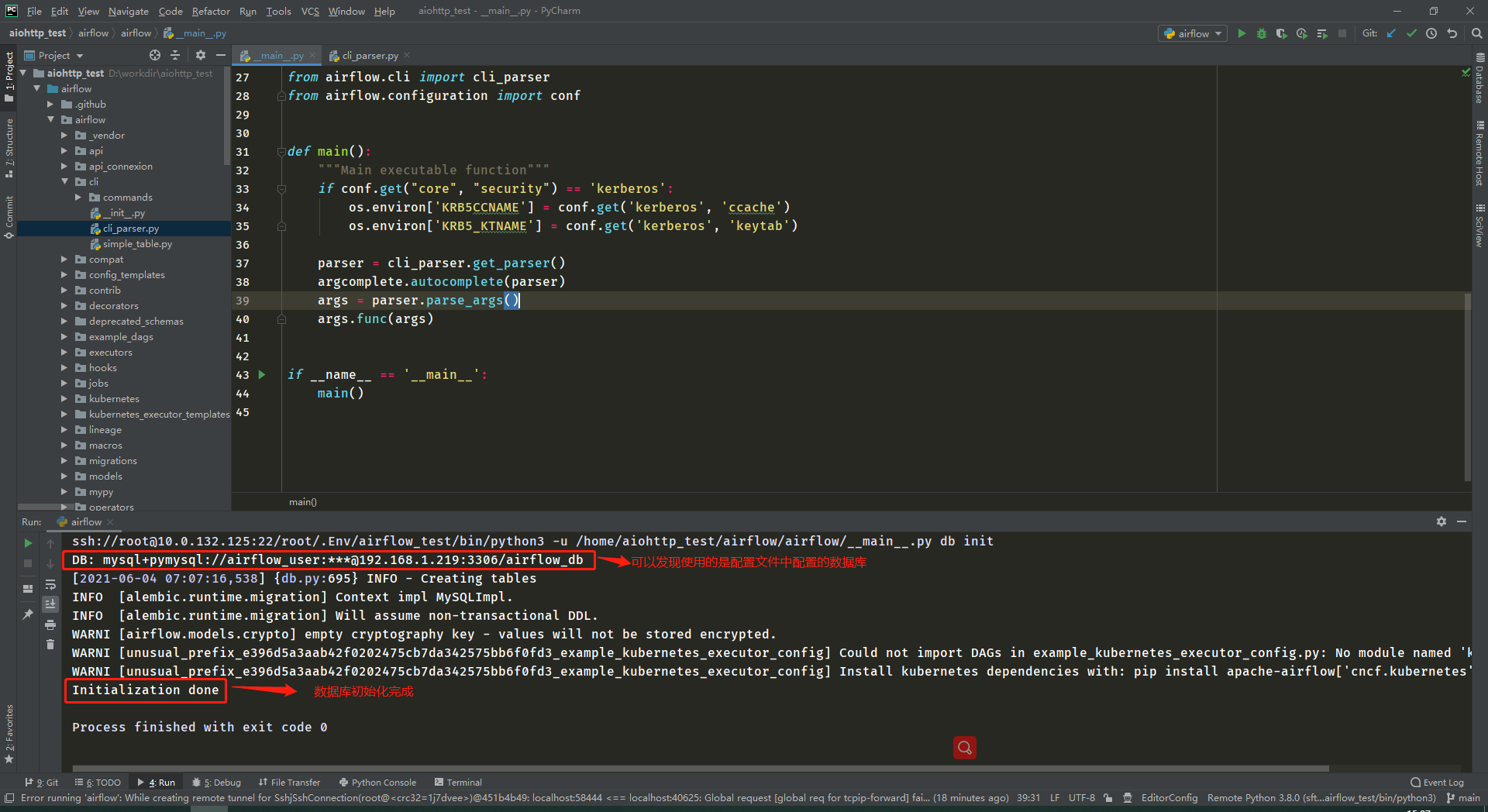Toggle soft-wrap in Run console
The height and width of the screenshot is (812, 1488).
pos(50,584)
